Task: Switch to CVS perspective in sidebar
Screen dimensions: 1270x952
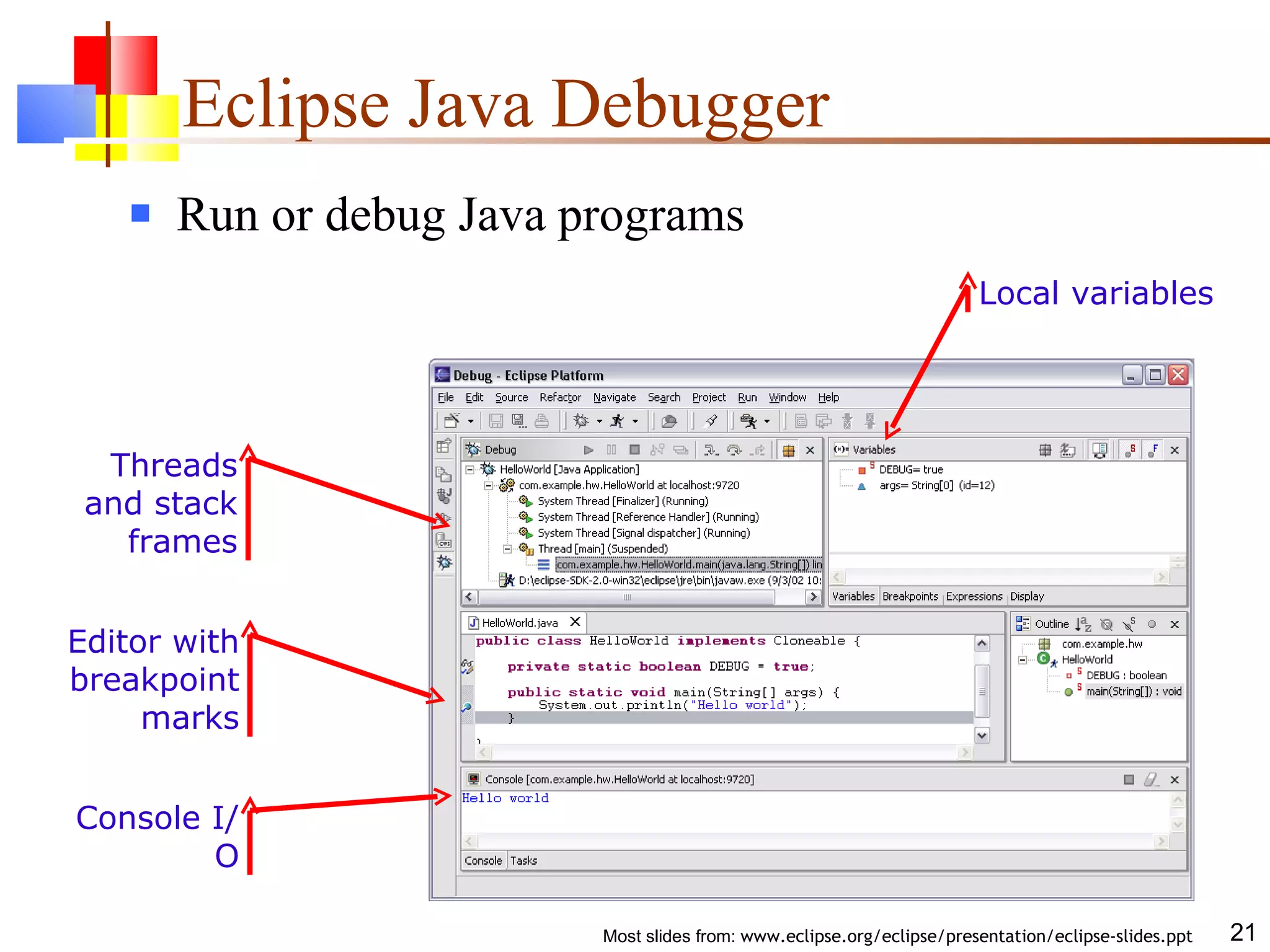Action: (x=444, y=540)
